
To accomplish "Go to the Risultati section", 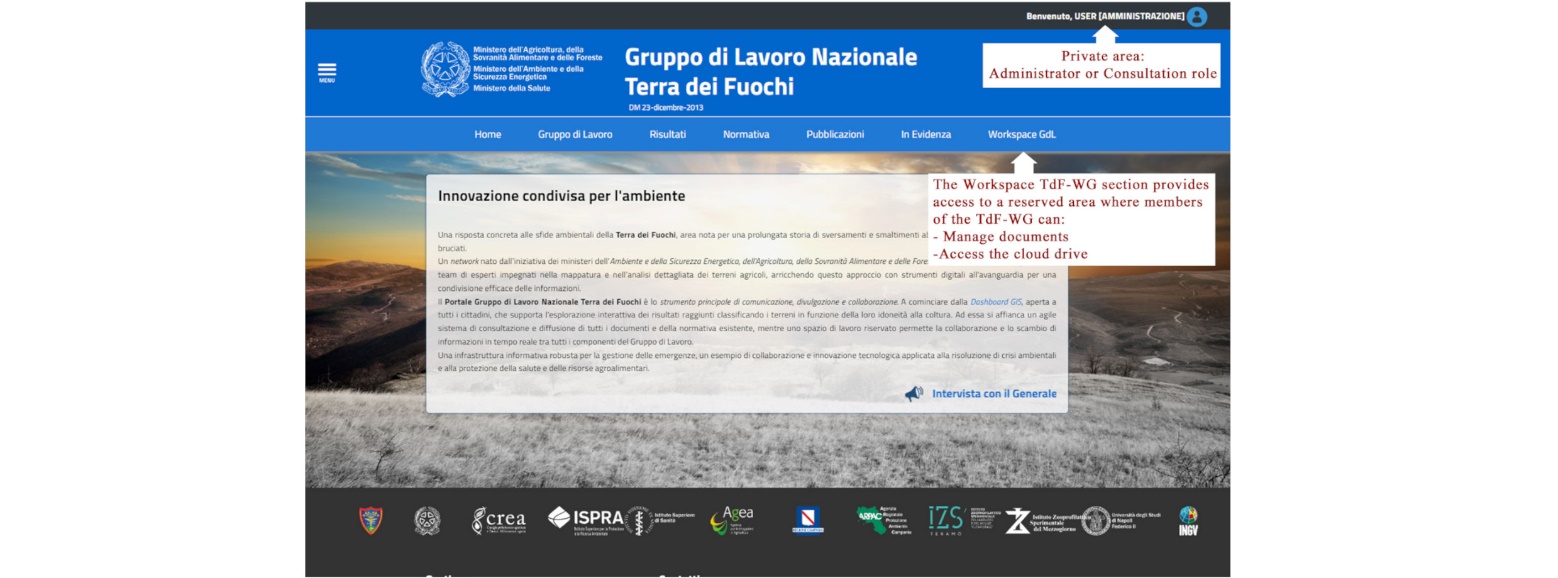I will click(667, 134).
